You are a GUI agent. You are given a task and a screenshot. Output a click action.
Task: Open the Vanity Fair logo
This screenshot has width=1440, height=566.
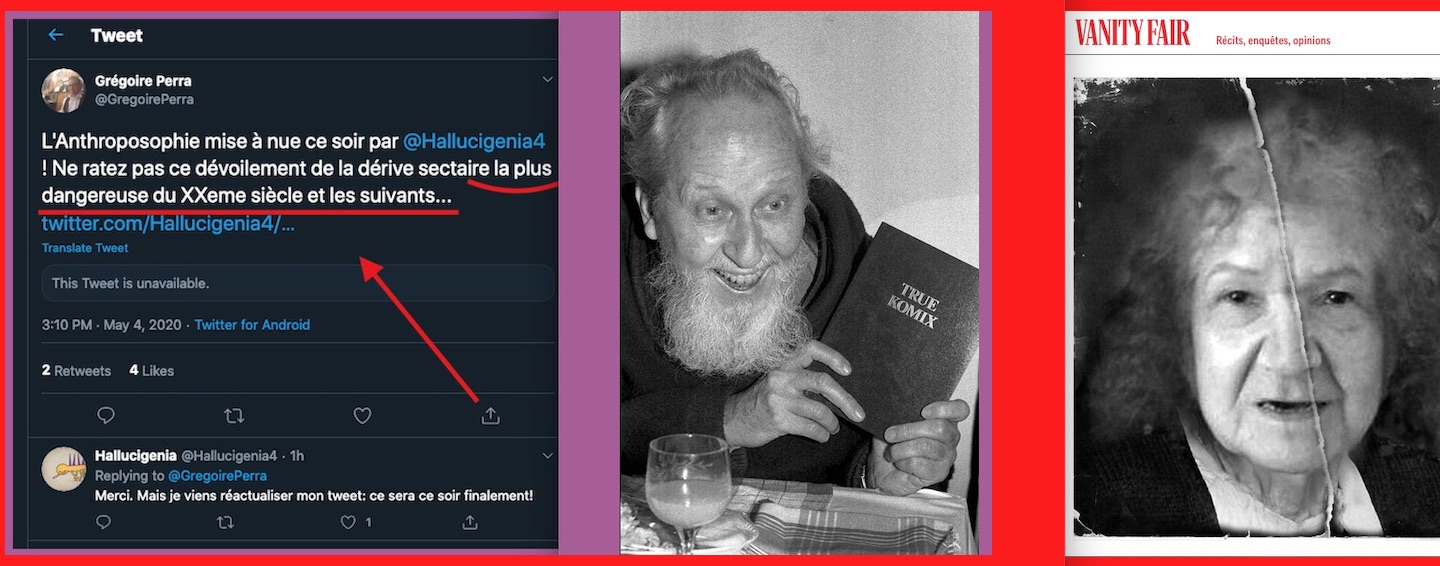1133,34
